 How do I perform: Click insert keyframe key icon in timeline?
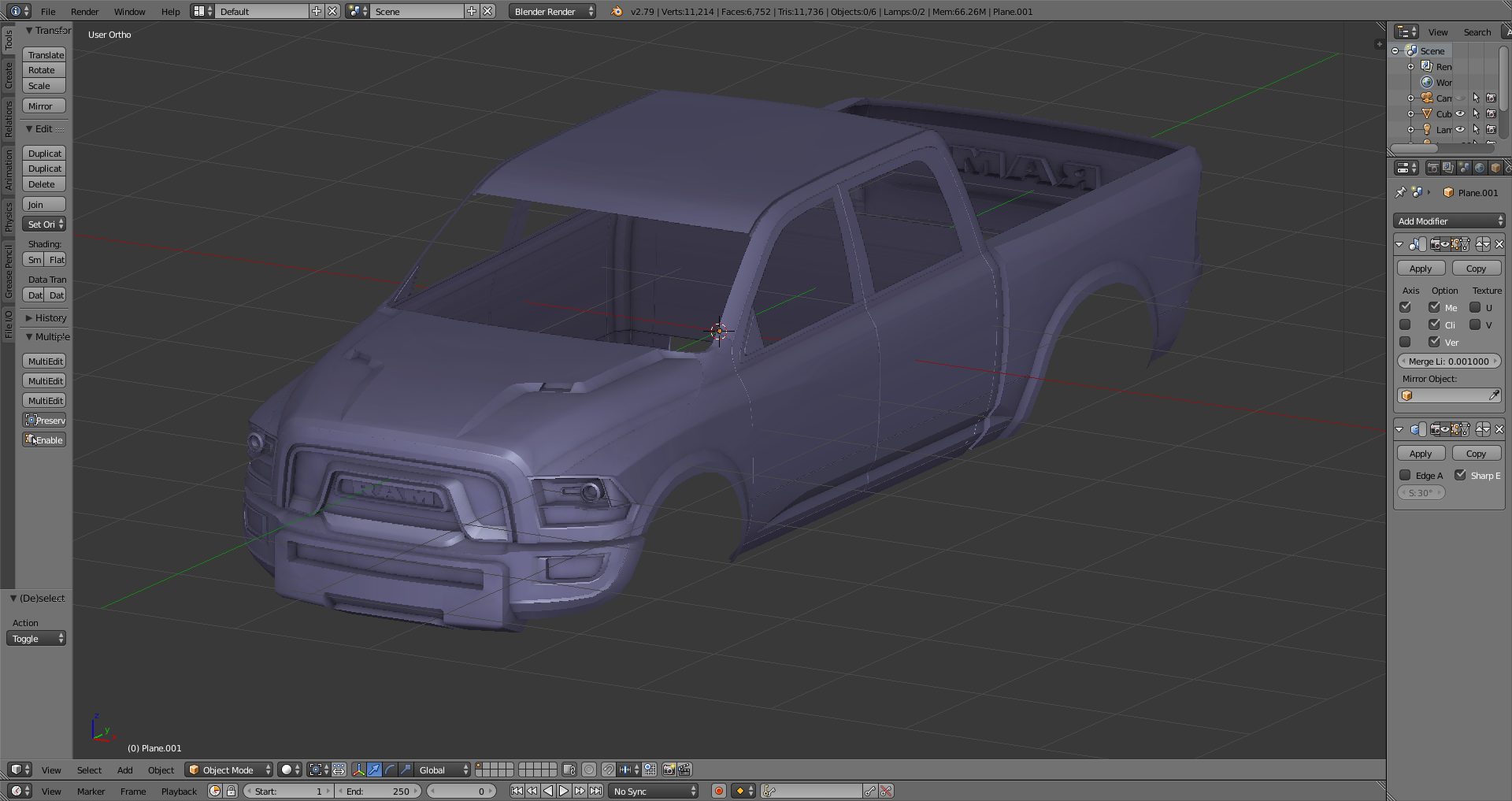869,791
